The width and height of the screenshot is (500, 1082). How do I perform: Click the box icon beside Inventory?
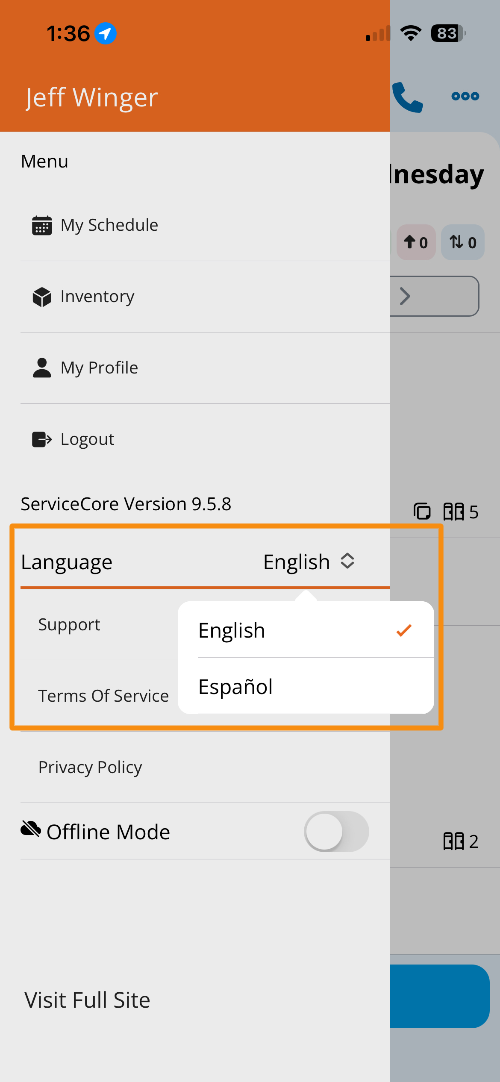[x=42, y=297]
